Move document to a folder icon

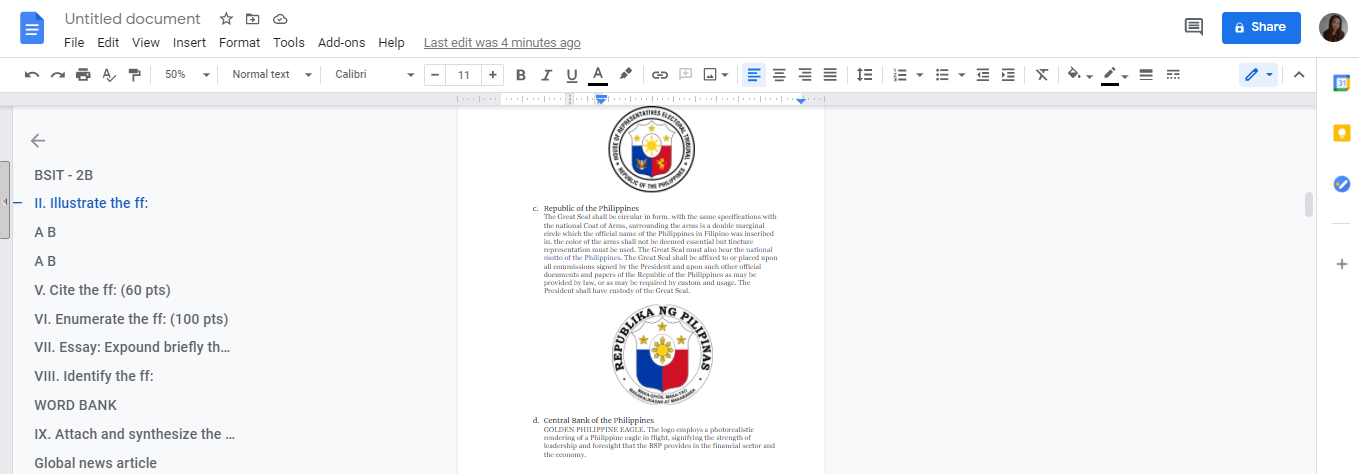pyautogui.click(x=253, y=19)
